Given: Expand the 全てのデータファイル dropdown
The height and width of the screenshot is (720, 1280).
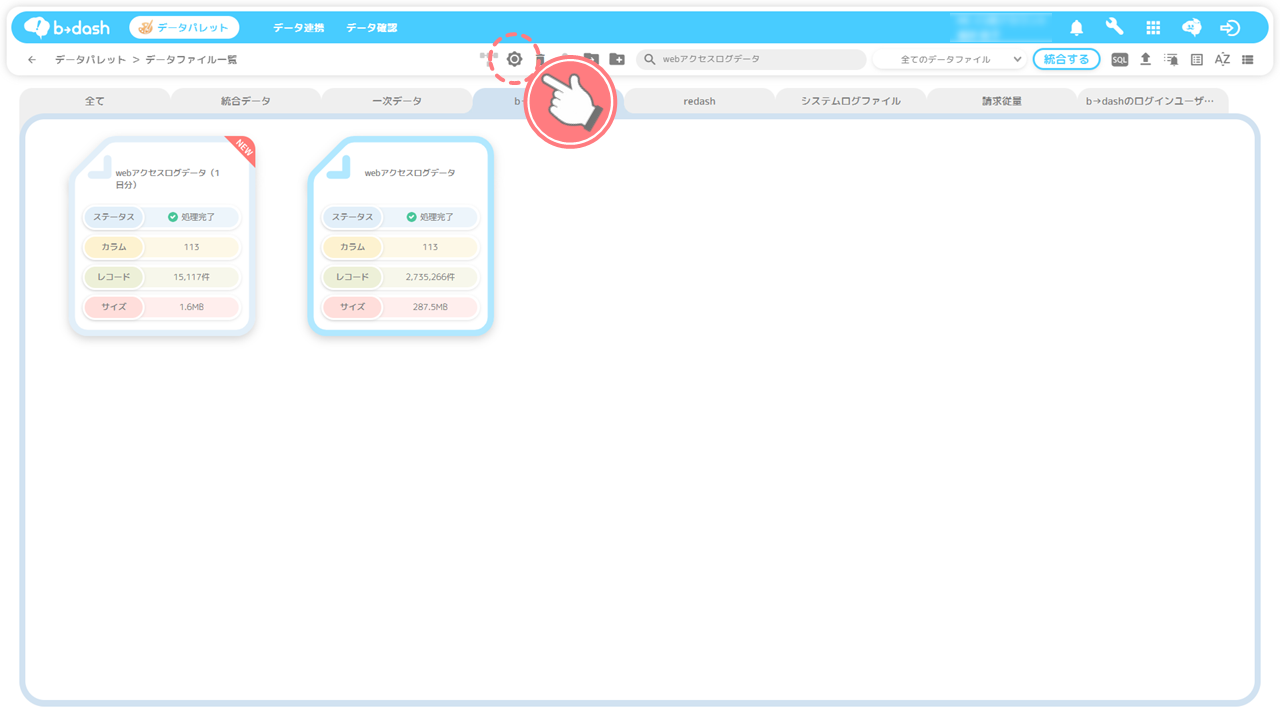Looking at the screenshot, I should [x=949, y=59].
